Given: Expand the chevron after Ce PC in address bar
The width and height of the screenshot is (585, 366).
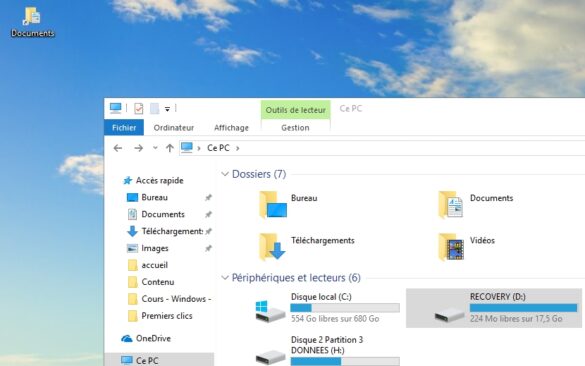Looking at the screenshot, I should tap(238, 148).
